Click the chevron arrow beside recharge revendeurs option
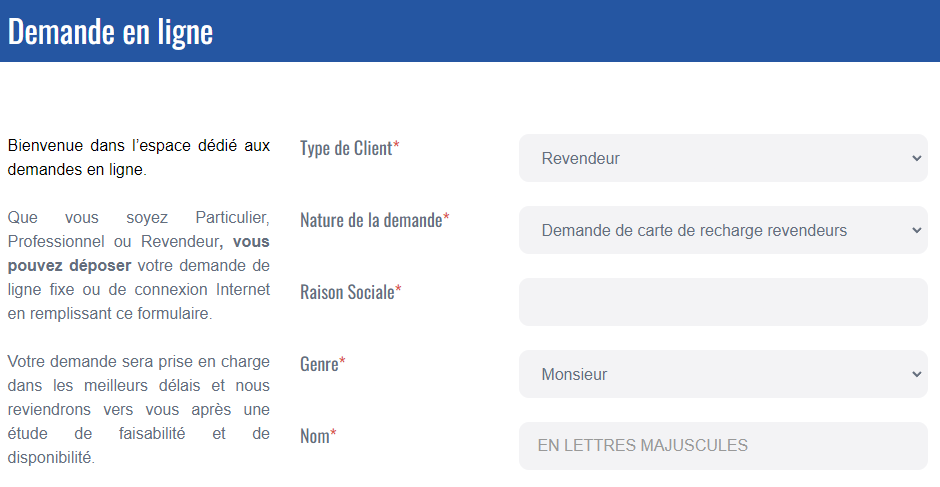 [917, 230]
